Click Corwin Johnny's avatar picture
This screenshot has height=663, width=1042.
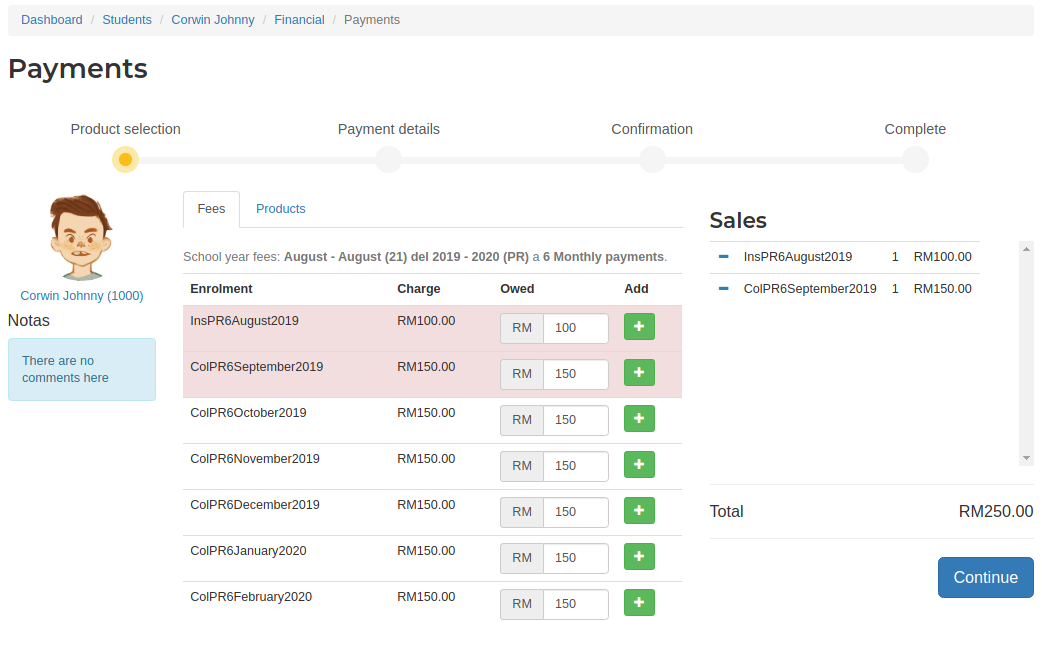(81, 238)
